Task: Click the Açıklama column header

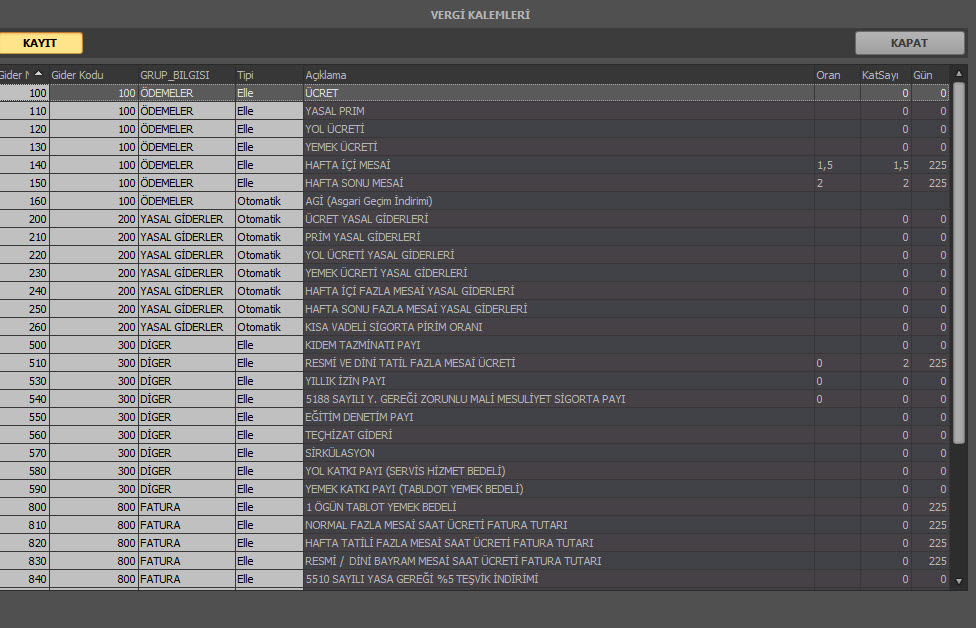Action: click(558, 75)
